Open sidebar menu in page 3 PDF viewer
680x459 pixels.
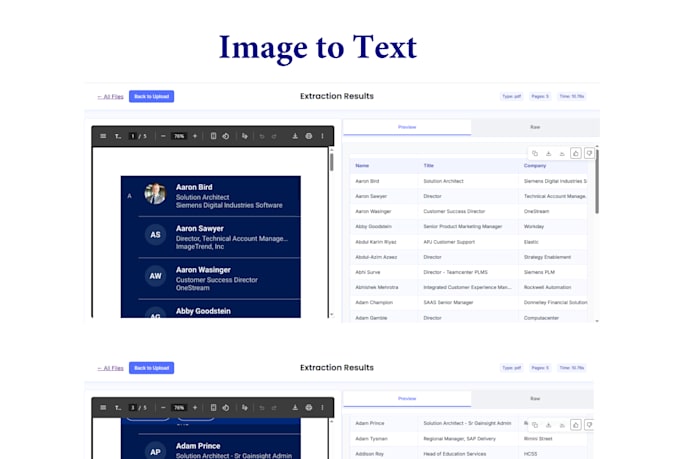point(103,408)
